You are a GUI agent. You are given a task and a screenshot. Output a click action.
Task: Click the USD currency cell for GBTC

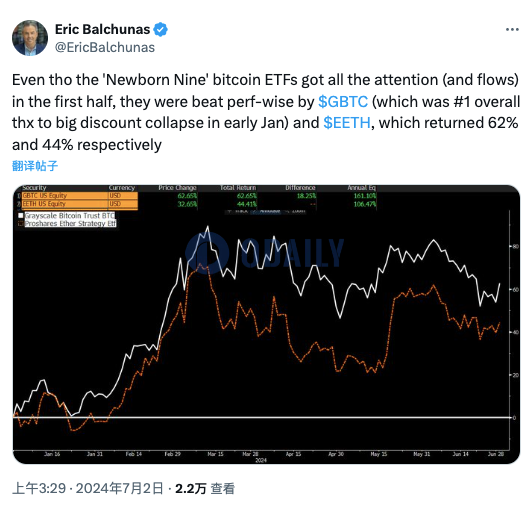coord(115,195)
